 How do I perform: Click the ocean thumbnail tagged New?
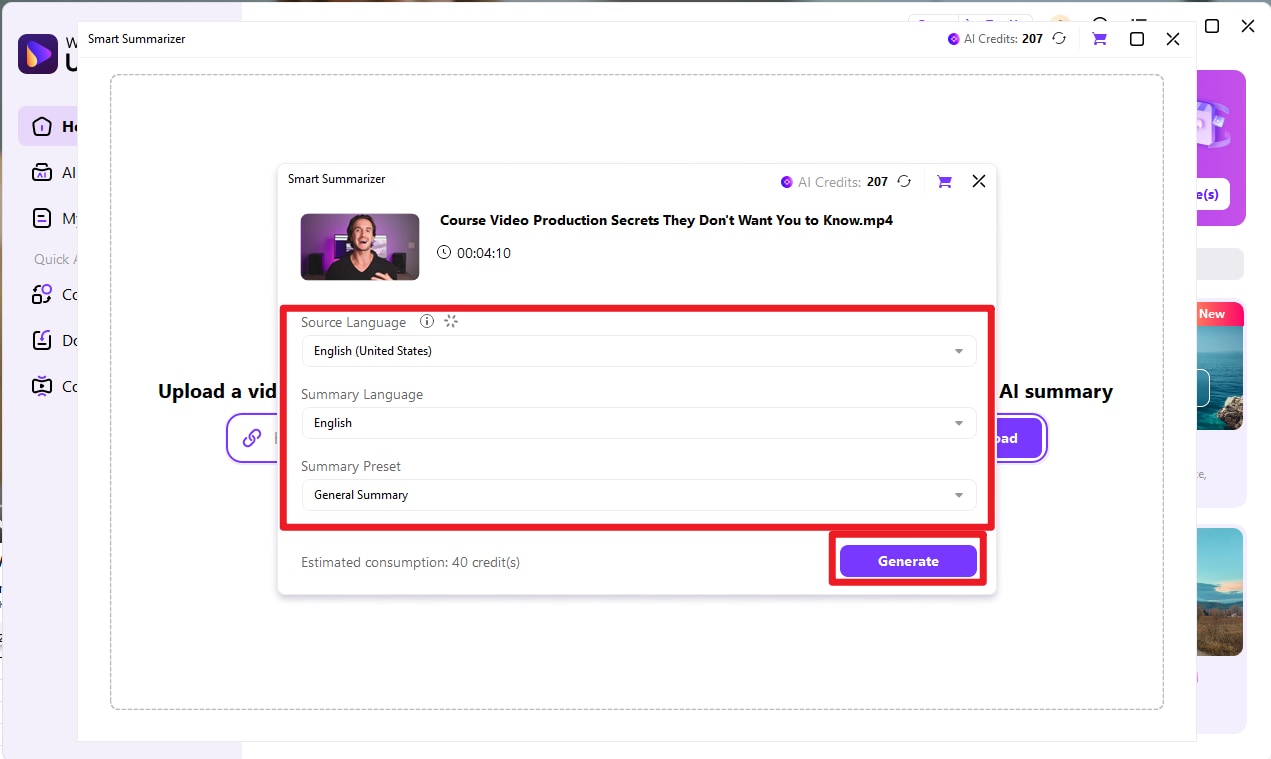tap(1220, 366)
